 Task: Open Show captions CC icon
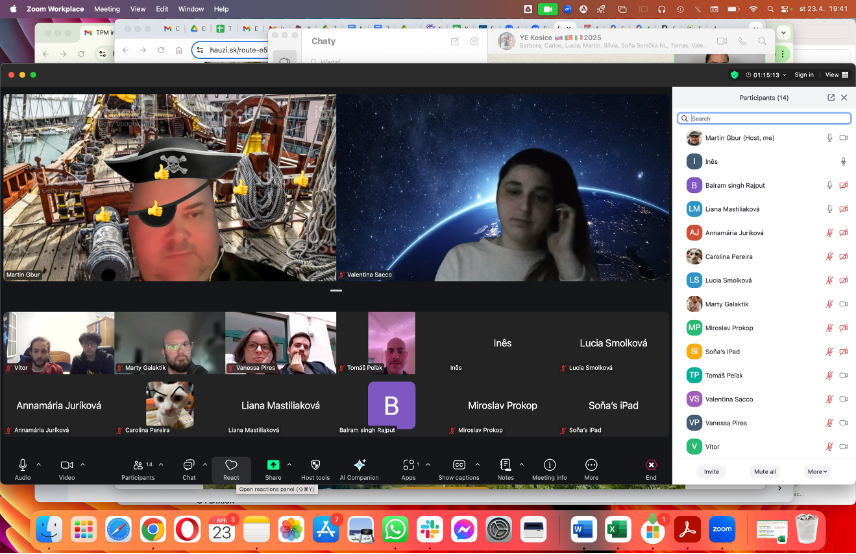tap(459, 464)
